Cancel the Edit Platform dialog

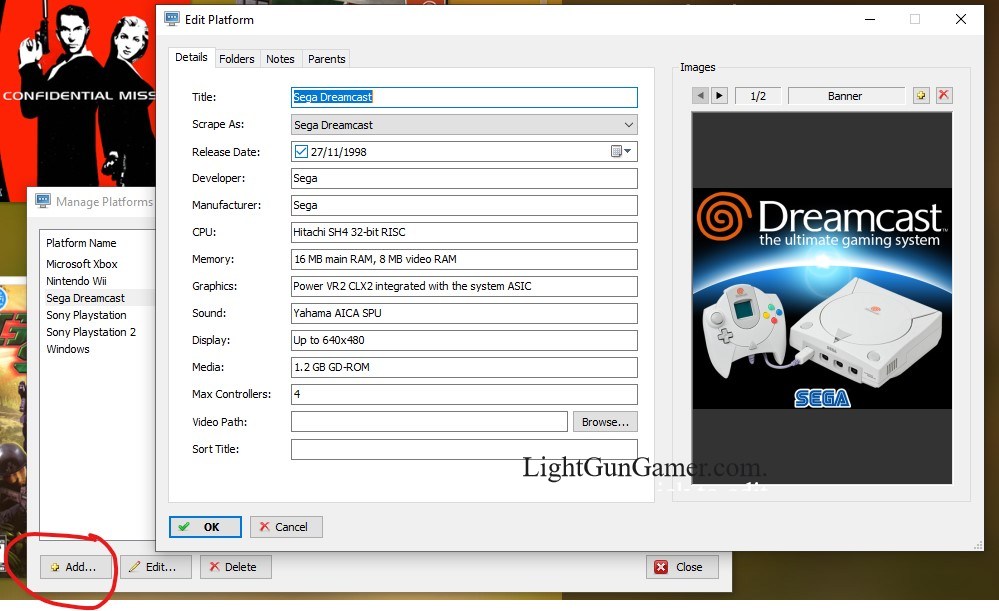[286, 527]
